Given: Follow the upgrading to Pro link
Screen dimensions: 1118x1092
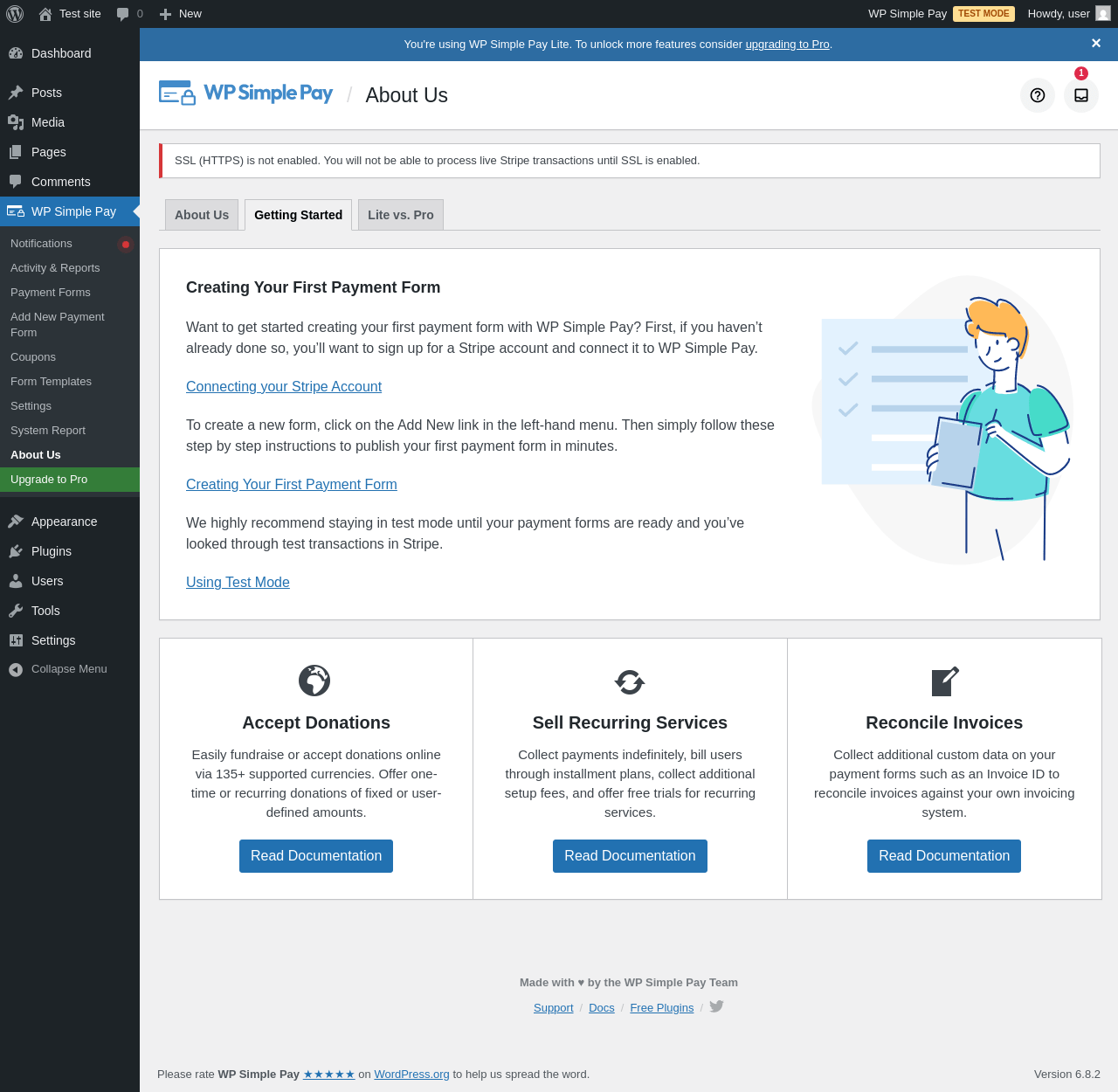Looking at the screenshot, I should tap(787, 45).
